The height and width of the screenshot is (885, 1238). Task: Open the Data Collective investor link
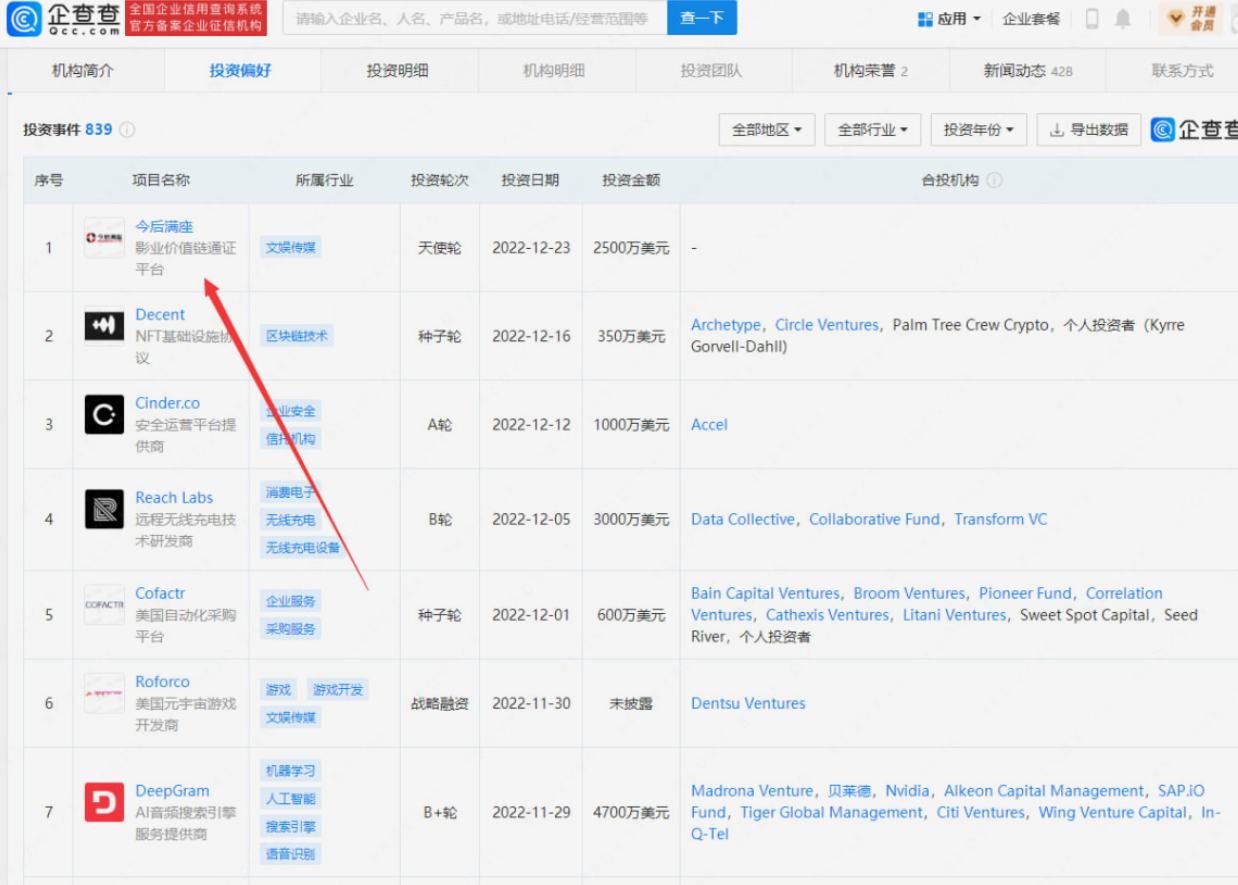(x=743, y=520)
